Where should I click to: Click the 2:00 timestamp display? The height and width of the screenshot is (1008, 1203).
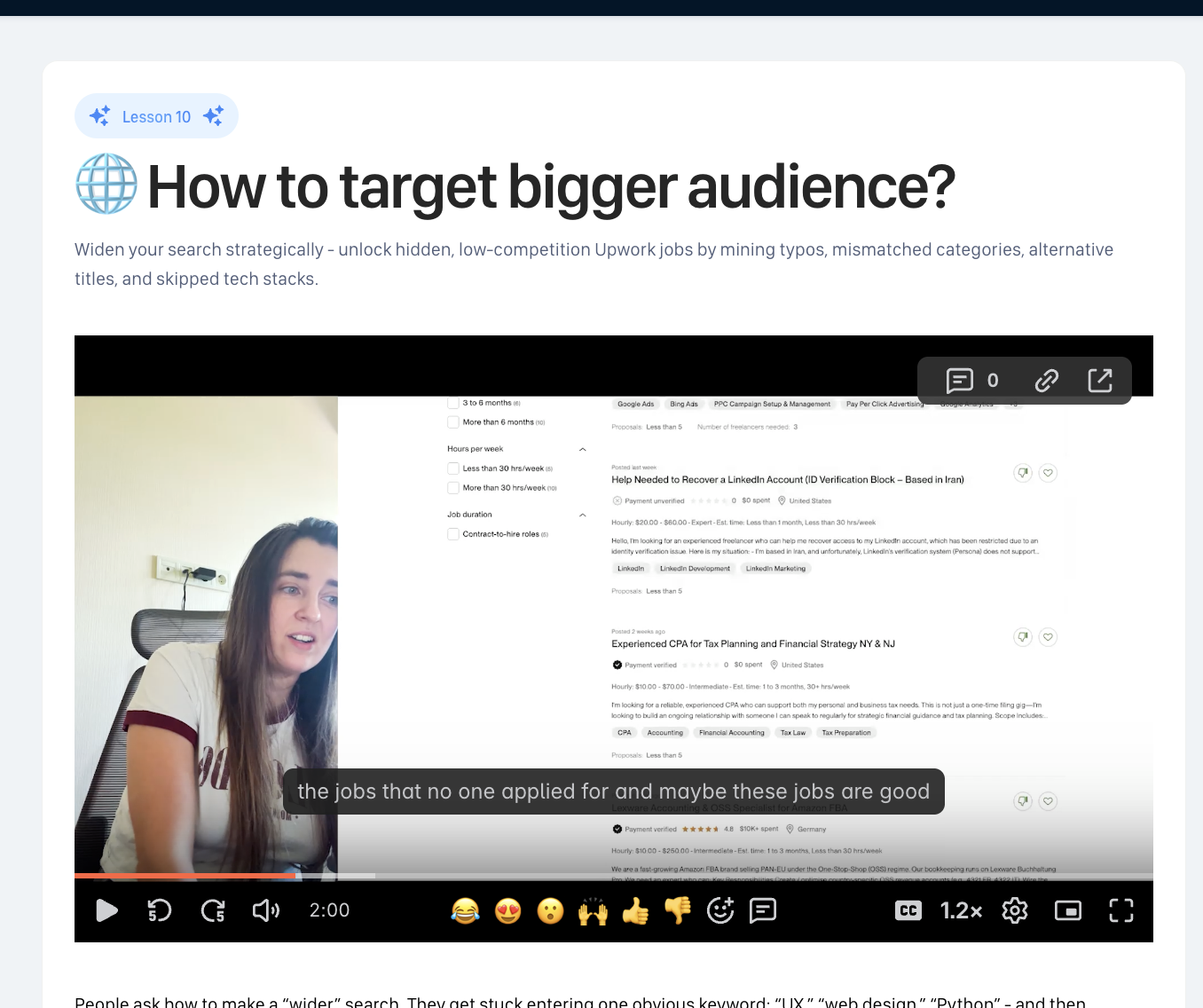(329, 910)
